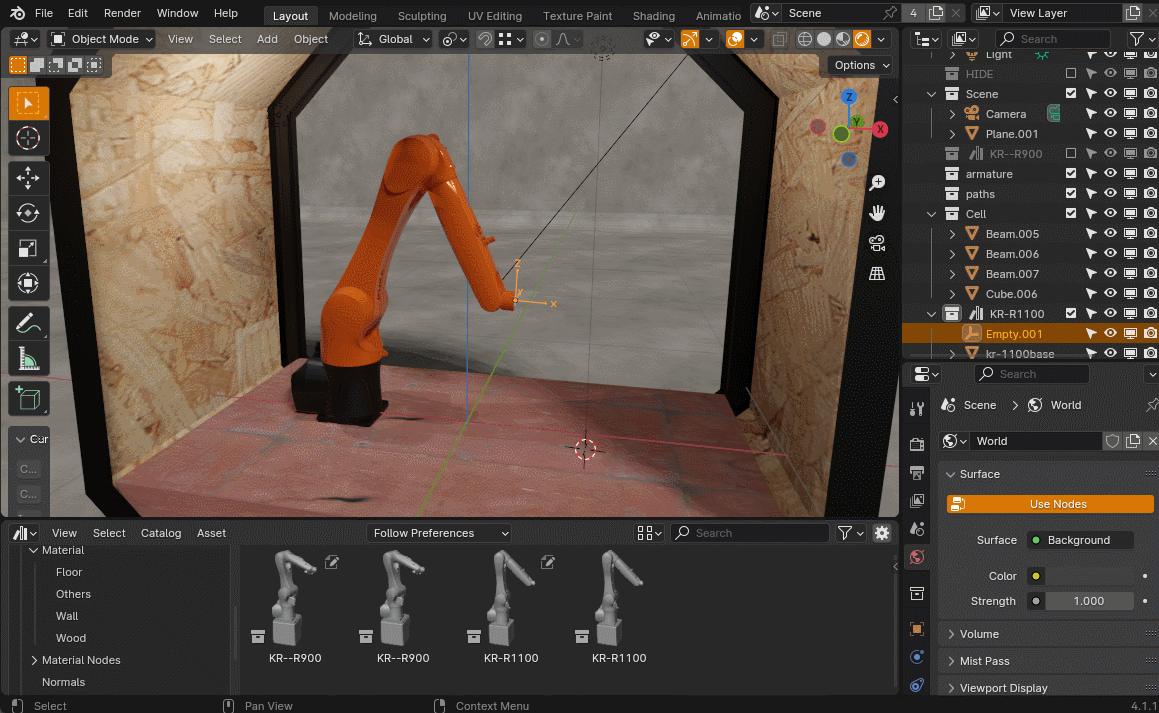The height and width of the screenshot is (713, 1159).
Task: Click the red X axis gizmo
Action: [880, 129]
